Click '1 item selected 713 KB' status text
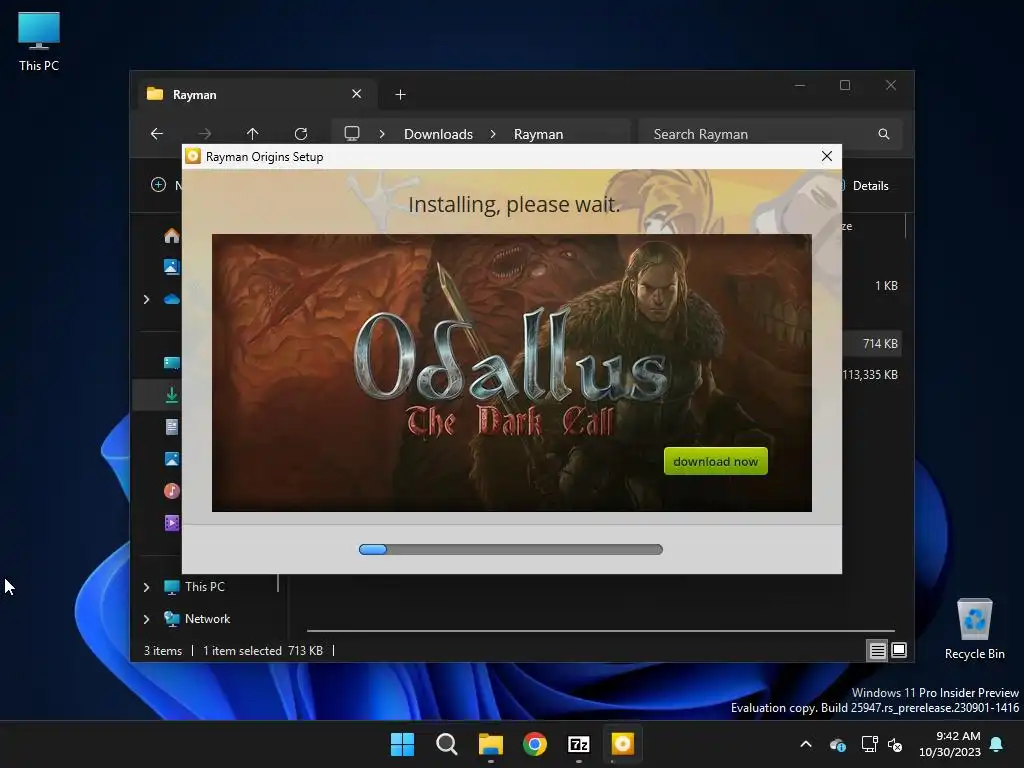1024x768 pixels. click(x=263, y=650)
